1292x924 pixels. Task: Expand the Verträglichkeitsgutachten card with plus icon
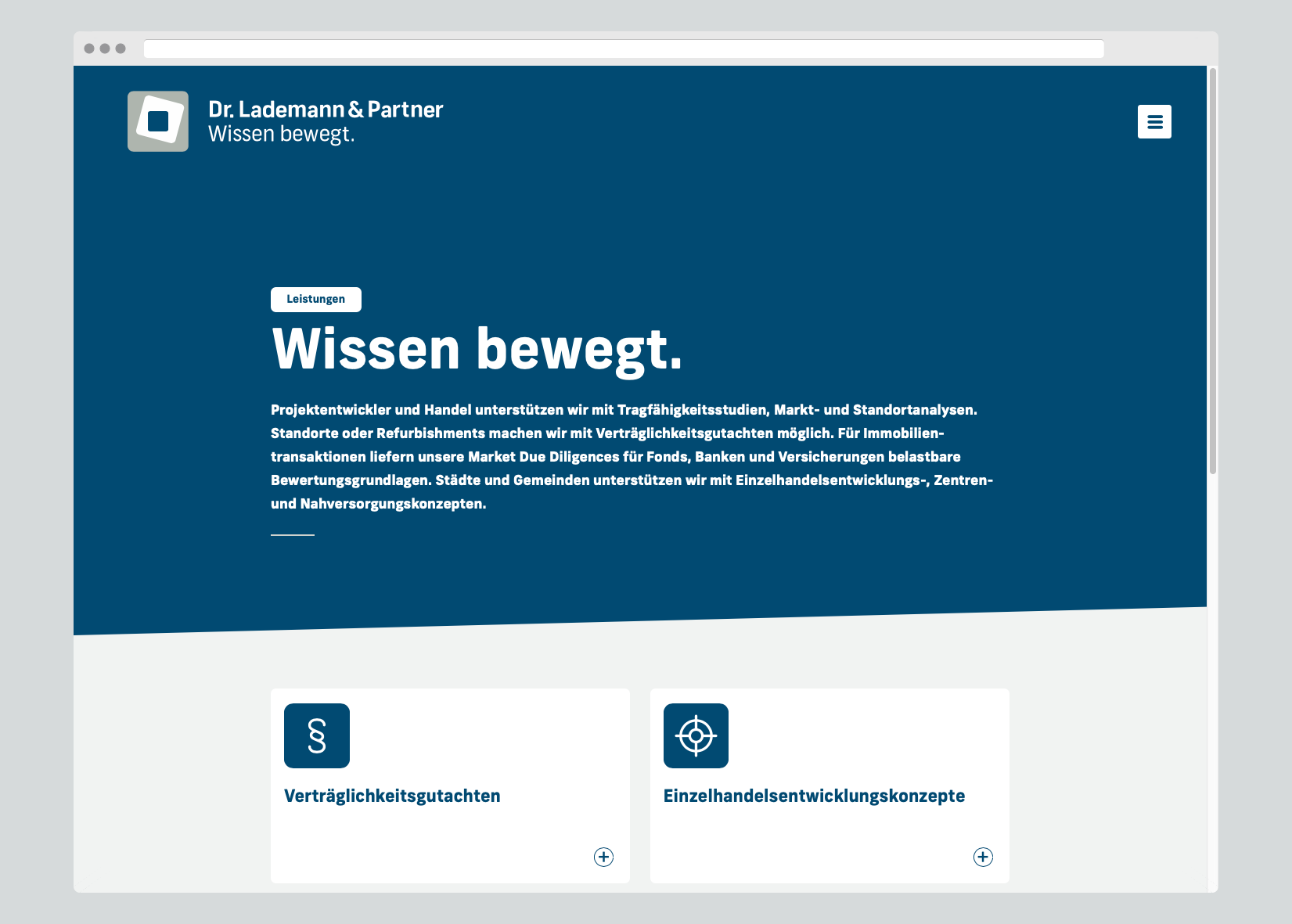click(x=603, y=857)
